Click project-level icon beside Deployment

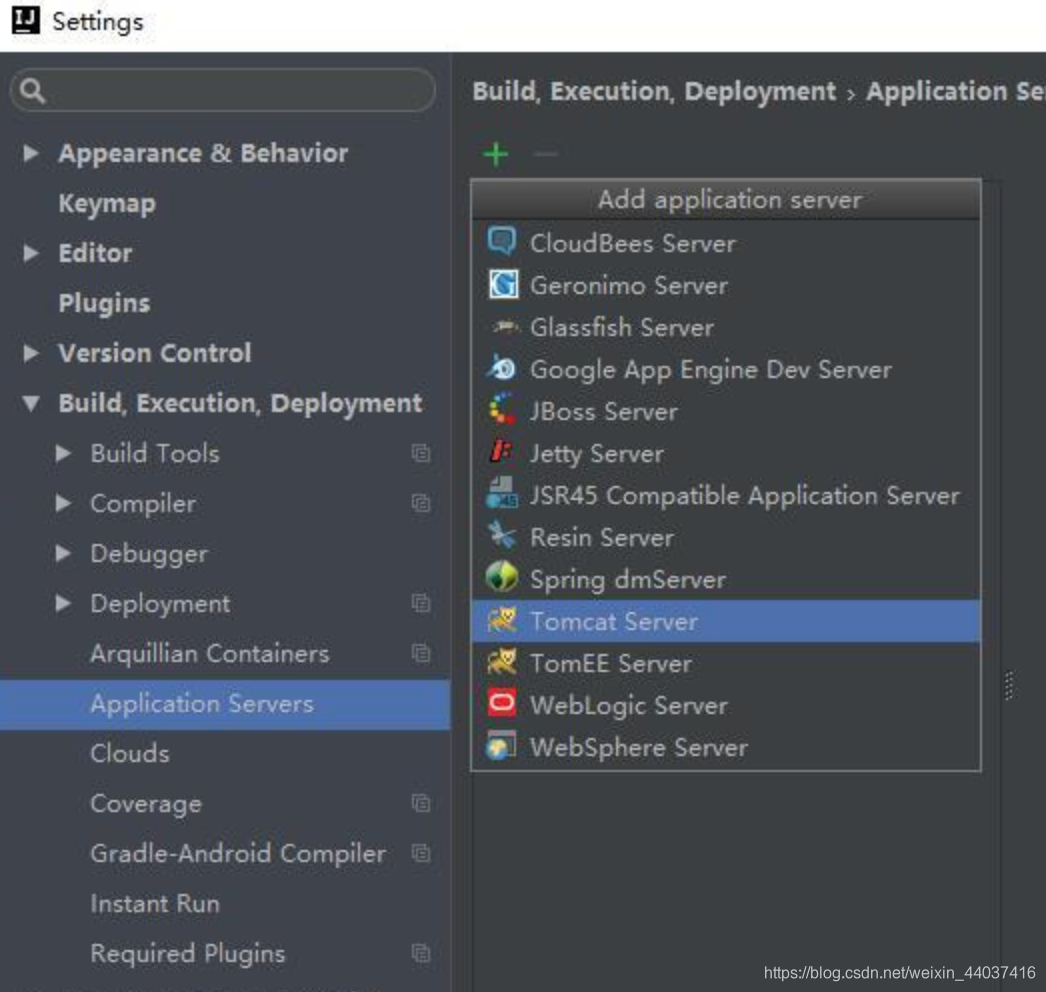click(421, 603)
